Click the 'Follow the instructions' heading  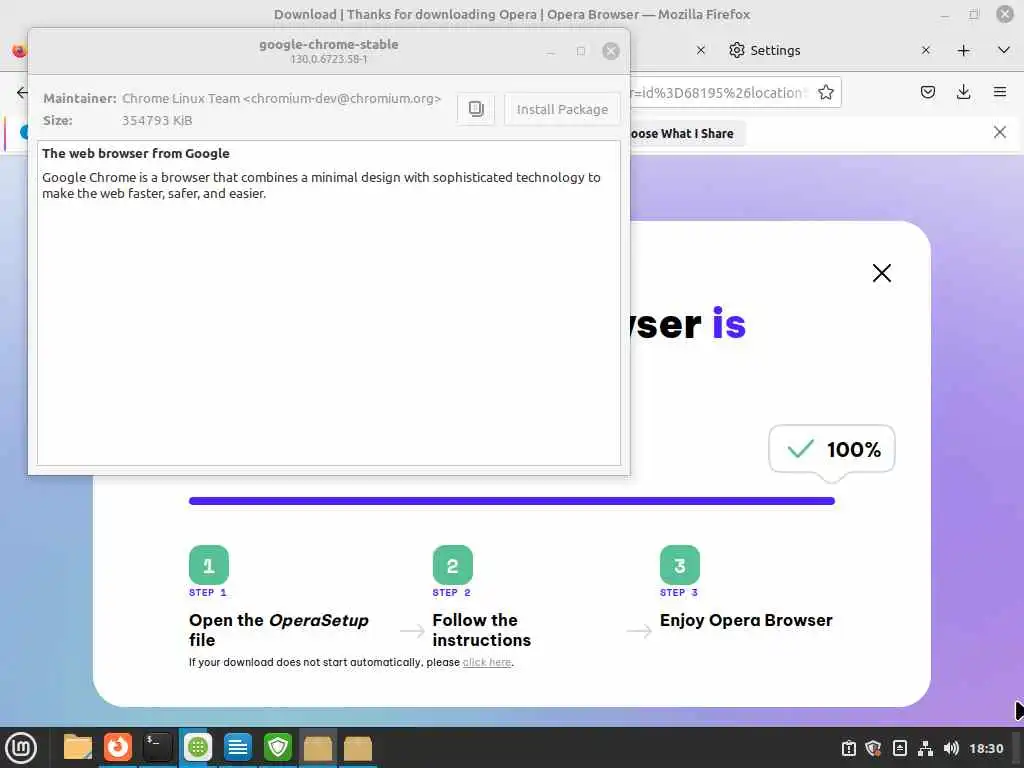(x=481, y=630)
